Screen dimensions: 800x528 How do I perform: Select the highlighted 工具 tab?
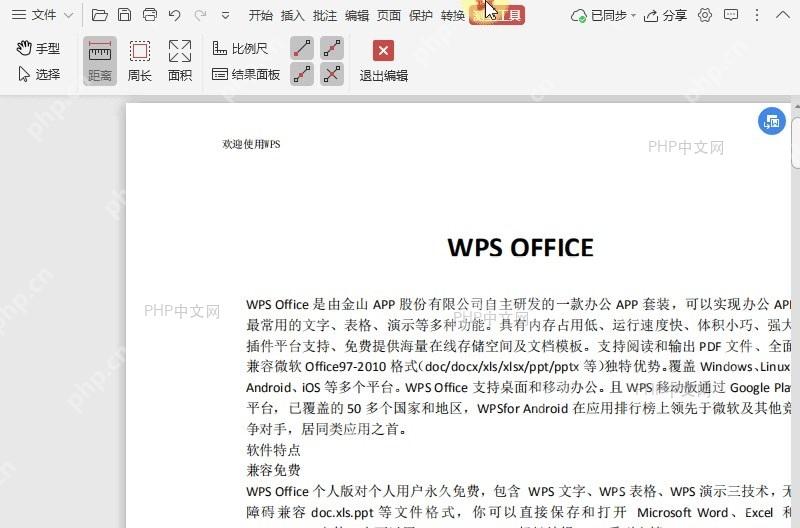point(497,15)
